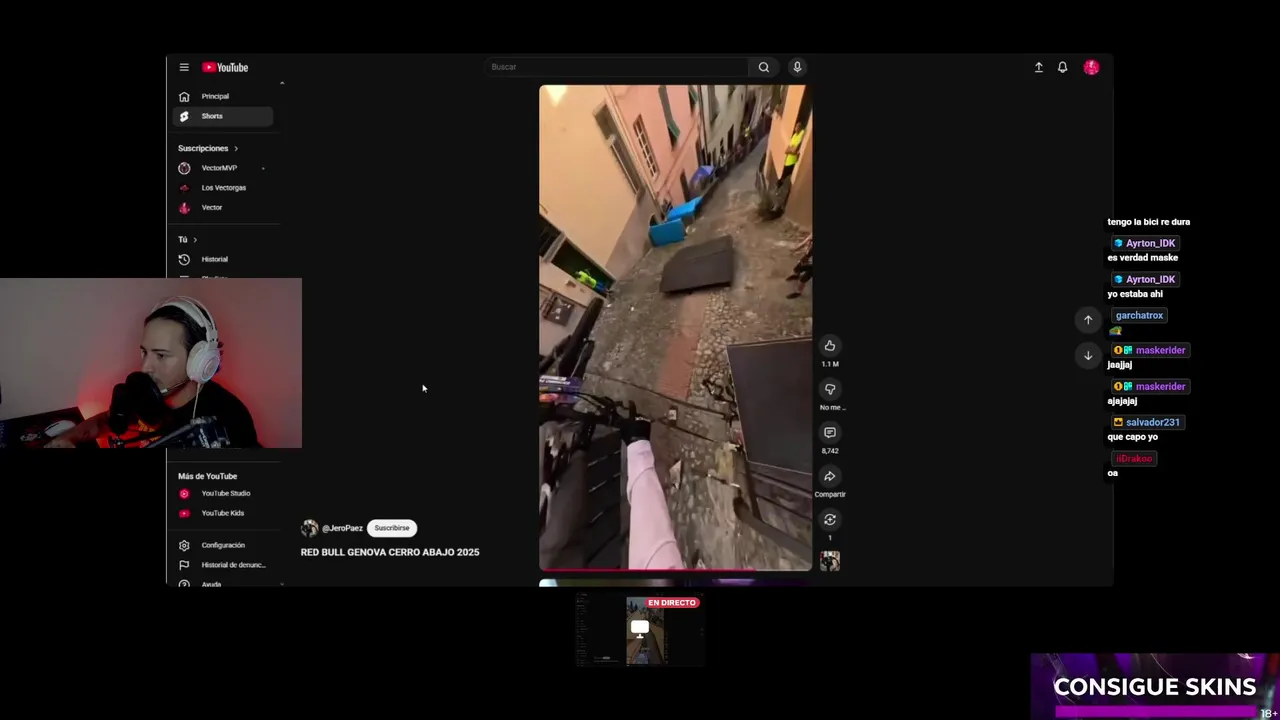Click the Buscar search field
Viewport: 1280px width, 720px height.
(x=616, y=67)
